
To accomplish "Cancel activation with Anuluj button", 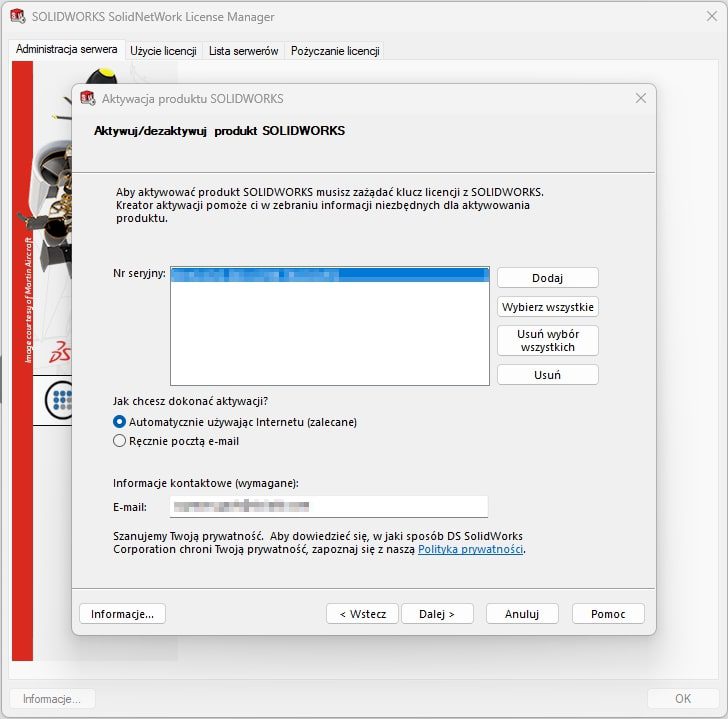I will (522, 614).
